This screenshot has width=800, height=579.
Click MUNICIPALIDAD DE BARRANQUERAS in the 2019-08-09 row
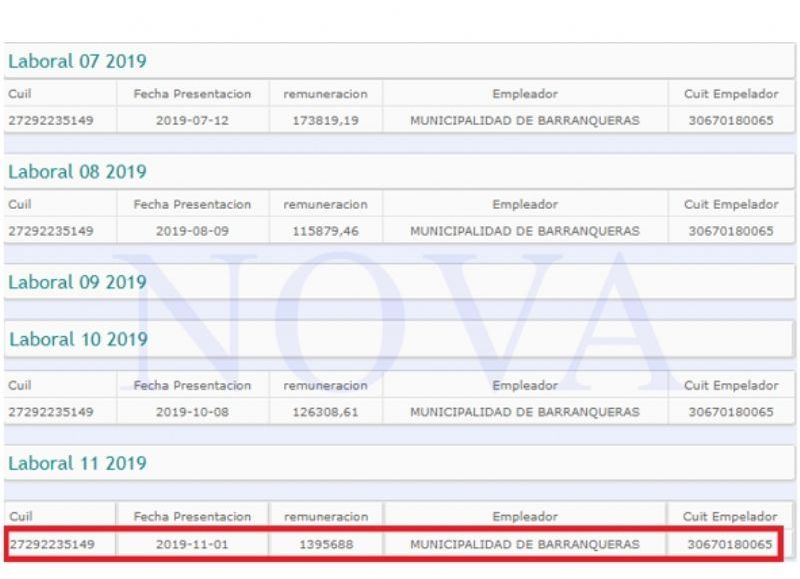coord(525,231)
